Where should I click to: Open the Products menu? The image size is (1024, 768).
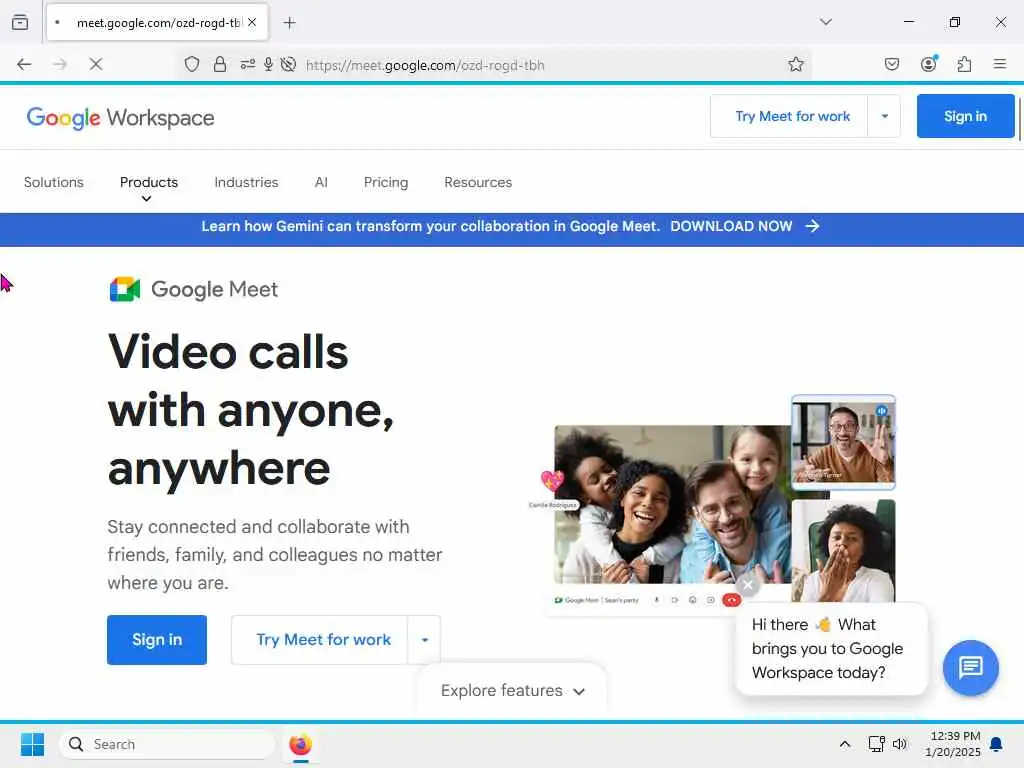point(149,182)
